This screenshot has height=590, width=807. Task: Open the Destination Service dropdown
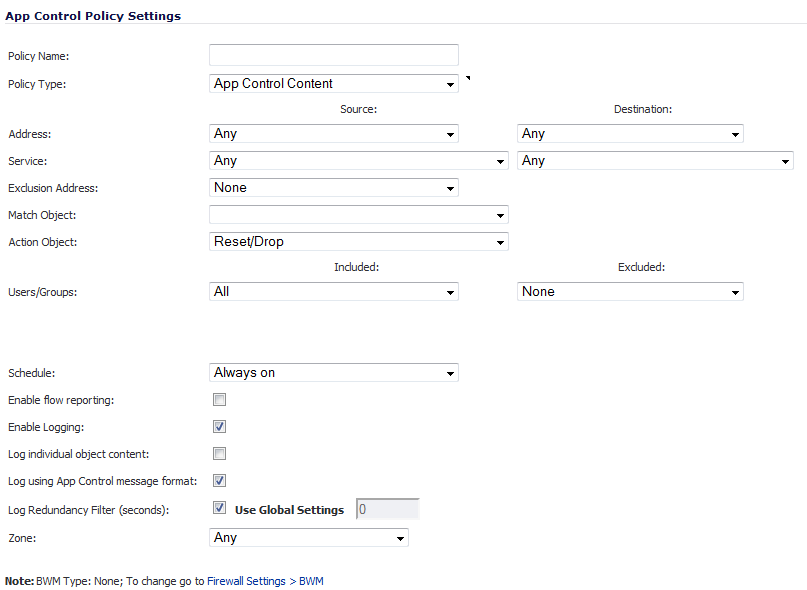coord(655,161)
